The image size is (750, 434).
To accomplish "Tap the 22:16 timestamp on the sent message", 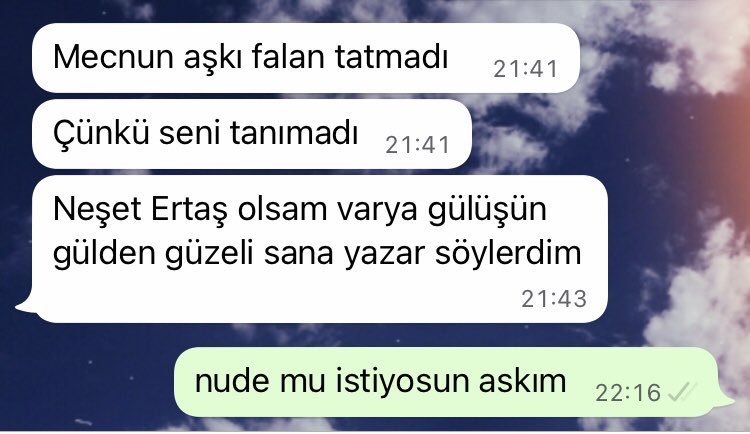I will tap(628, 393).
